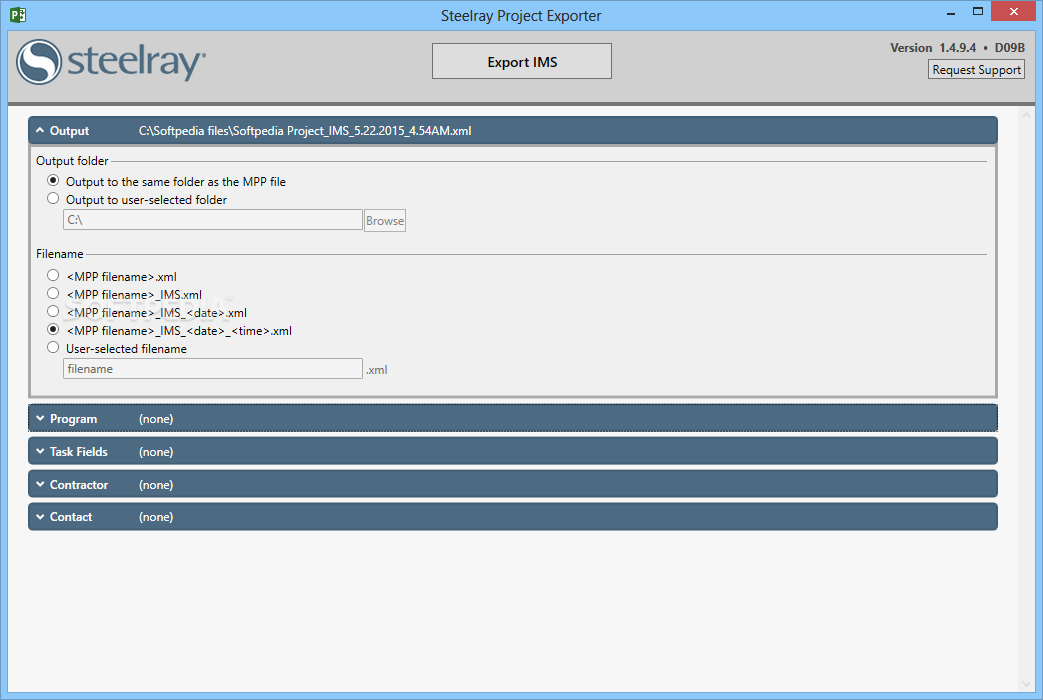Image resolution: width=1043 pixels, height=700 pixels.
Task: Expand the Task Fields section
Action: tap(513, 451)
